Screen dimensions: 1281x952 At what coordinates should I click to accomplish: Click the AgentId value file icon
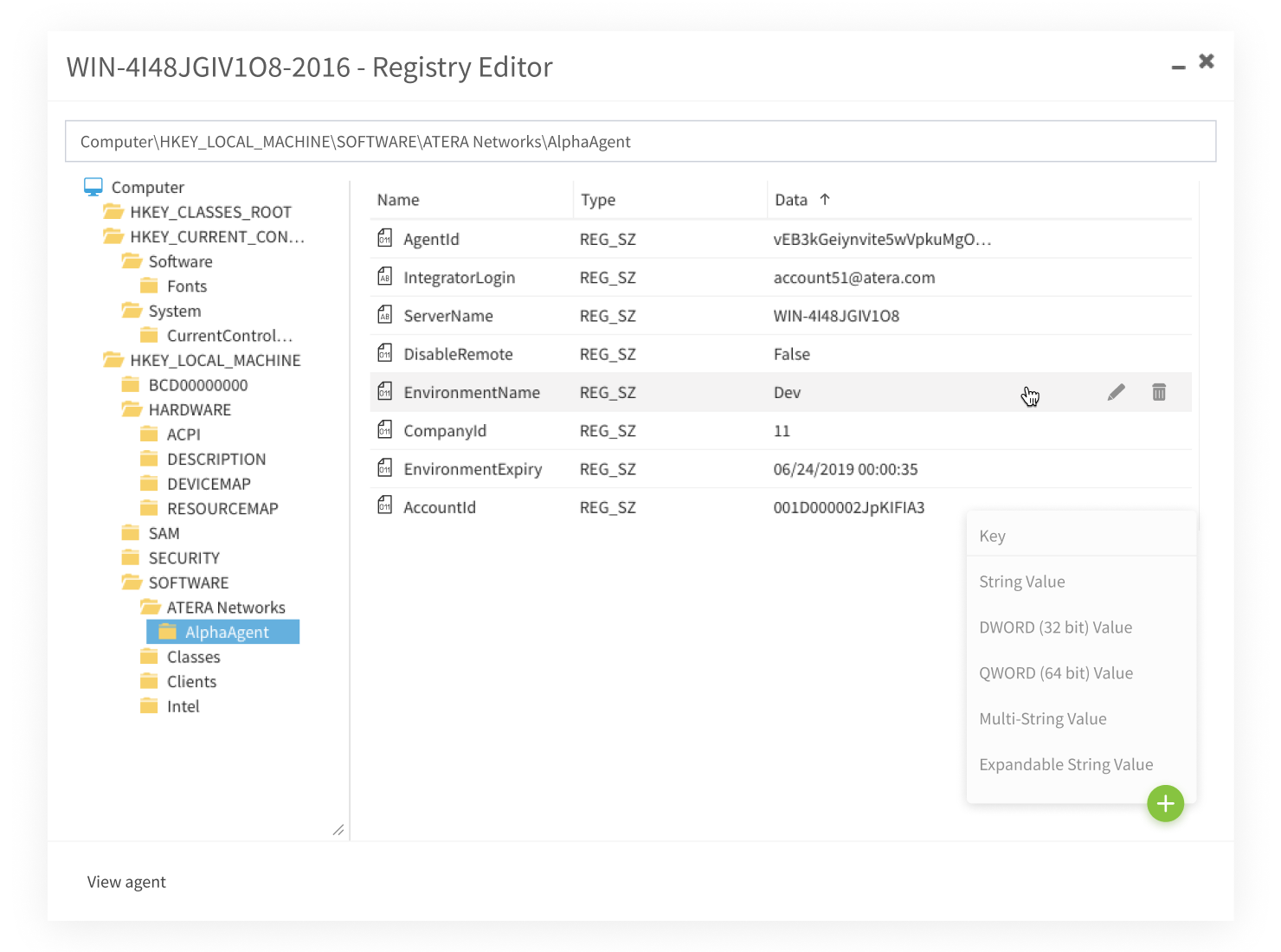coord(385,238)
